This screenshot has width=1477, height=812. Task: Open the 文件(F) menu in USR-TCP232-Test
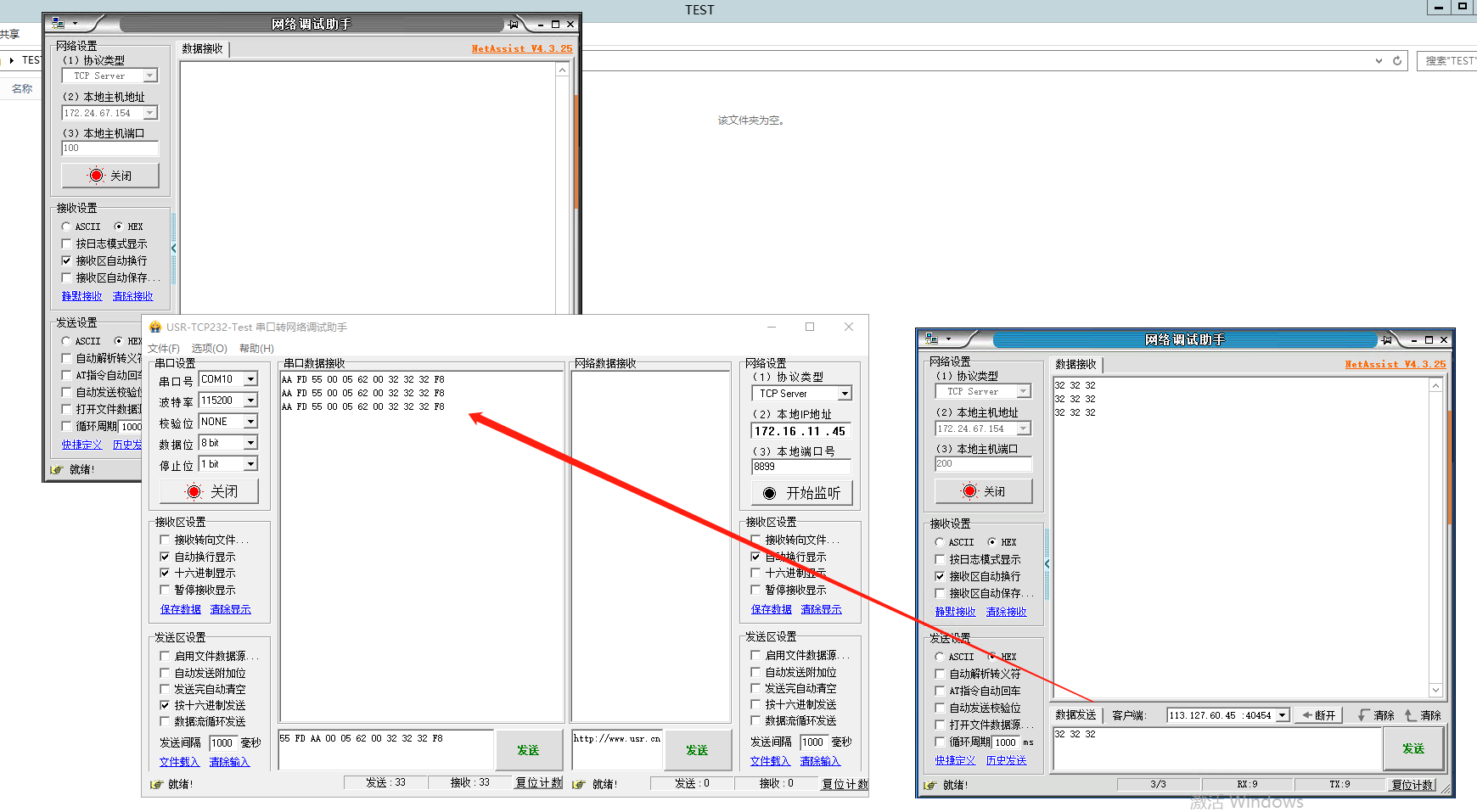coord(163,348)
